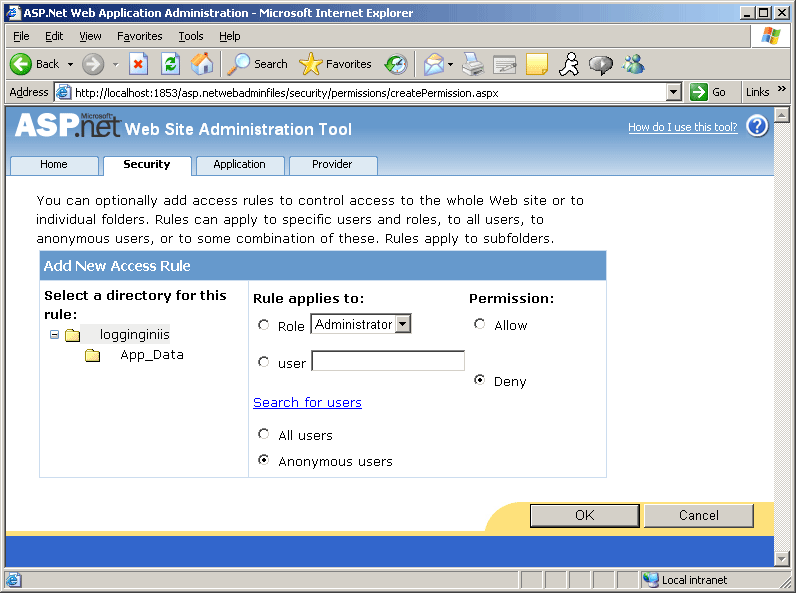Choose the Role radio button
Screen dimensions: 796x593
coord(264,325)
